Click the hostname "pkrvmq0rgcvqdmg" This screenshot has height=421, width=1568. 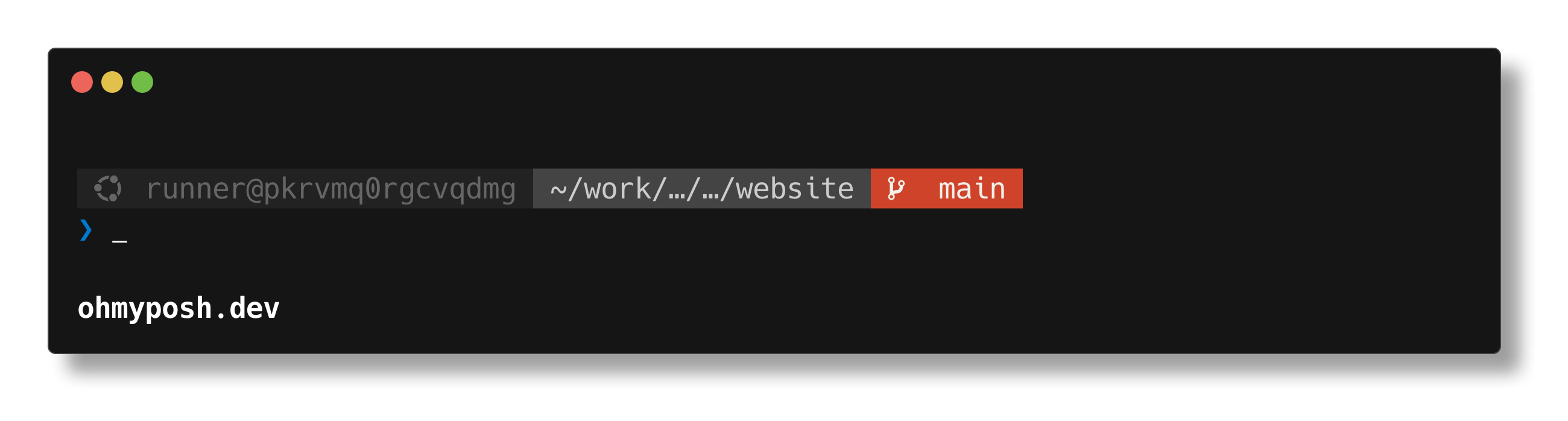[x=390, y=190]
